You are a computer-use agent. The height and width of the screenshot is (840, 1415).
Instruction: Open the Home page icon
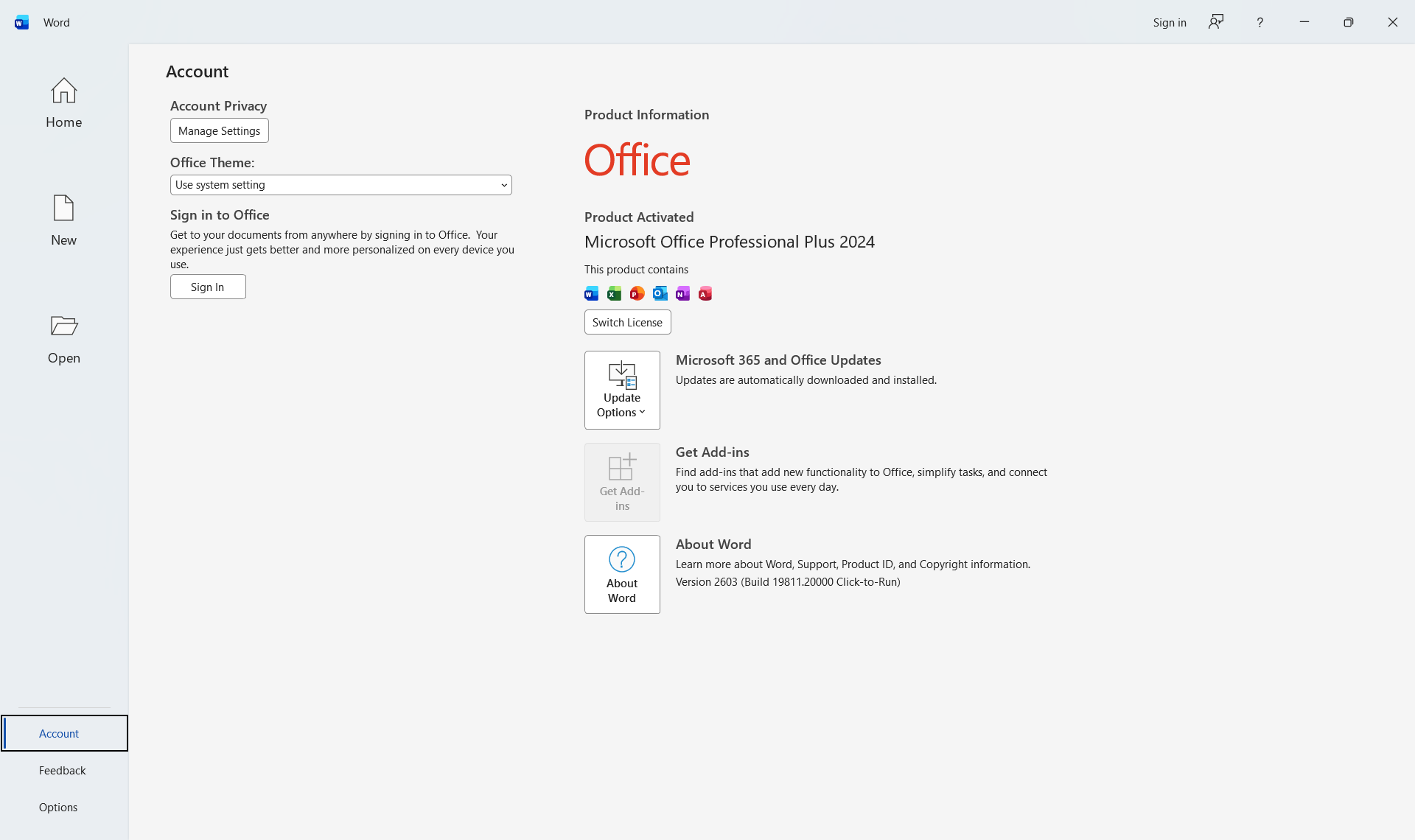(x=63, y=91)
